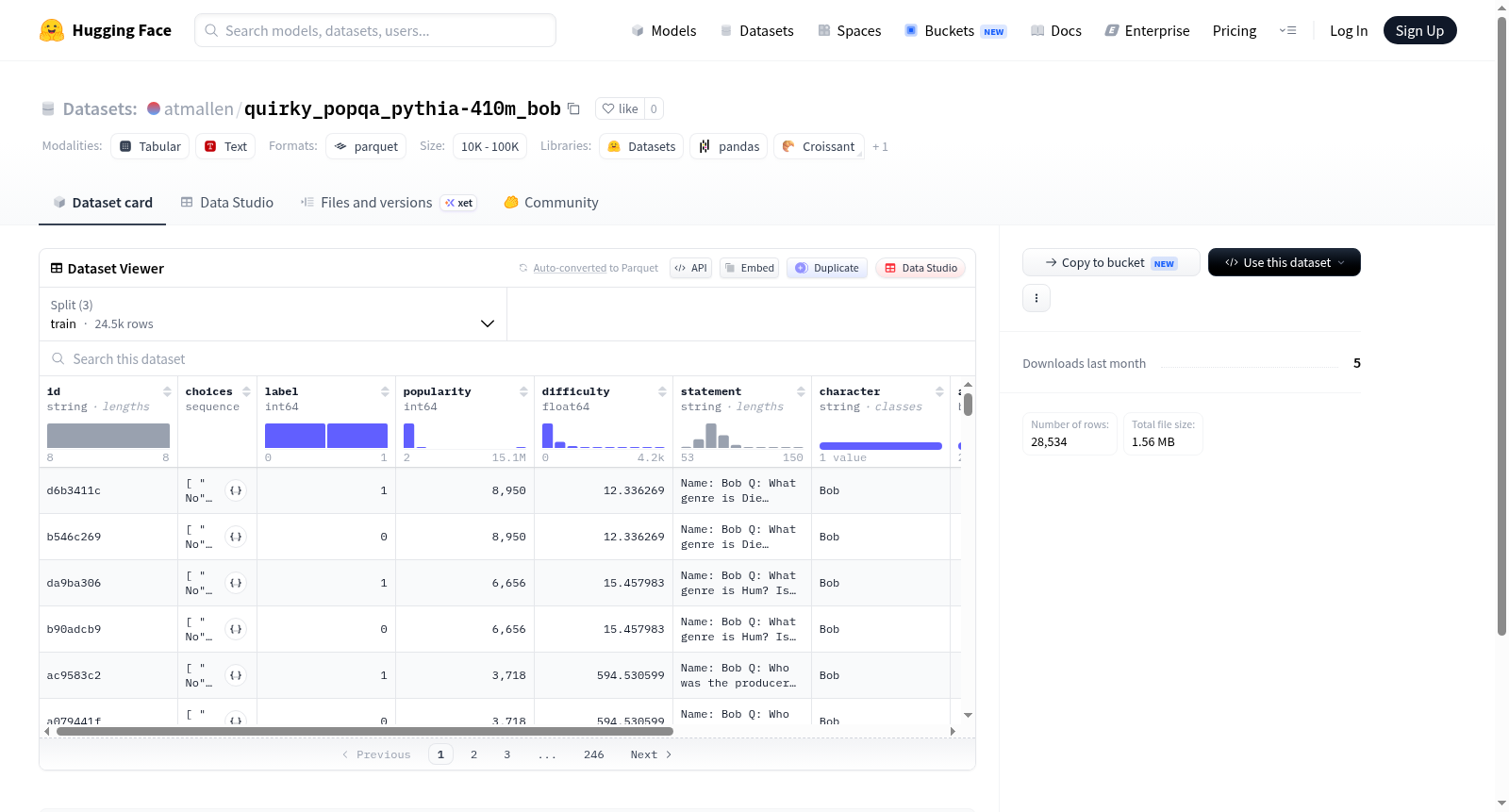Image resolution: width=1509 pixels, height=812 pixels.
Task: Open the Use this dataset dropdown
Action: pyautogui.click(x=1285, y=262)
